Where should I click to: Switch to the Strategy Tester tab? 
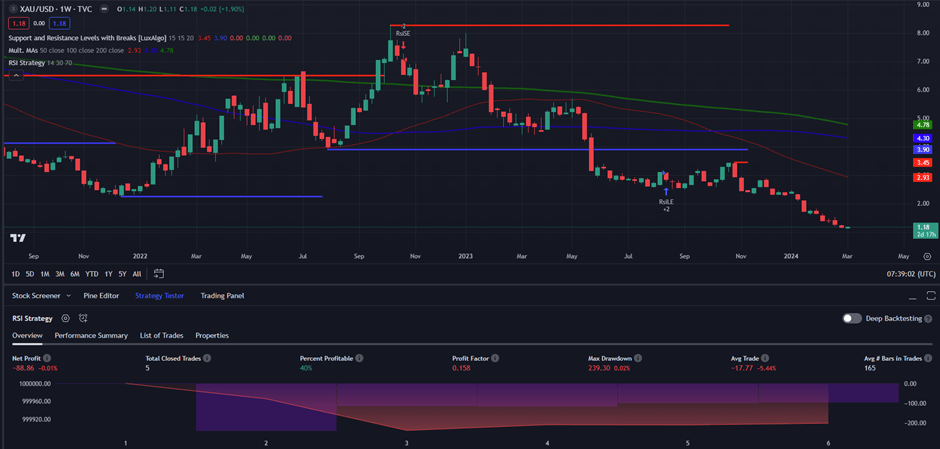tap(159, 296)
